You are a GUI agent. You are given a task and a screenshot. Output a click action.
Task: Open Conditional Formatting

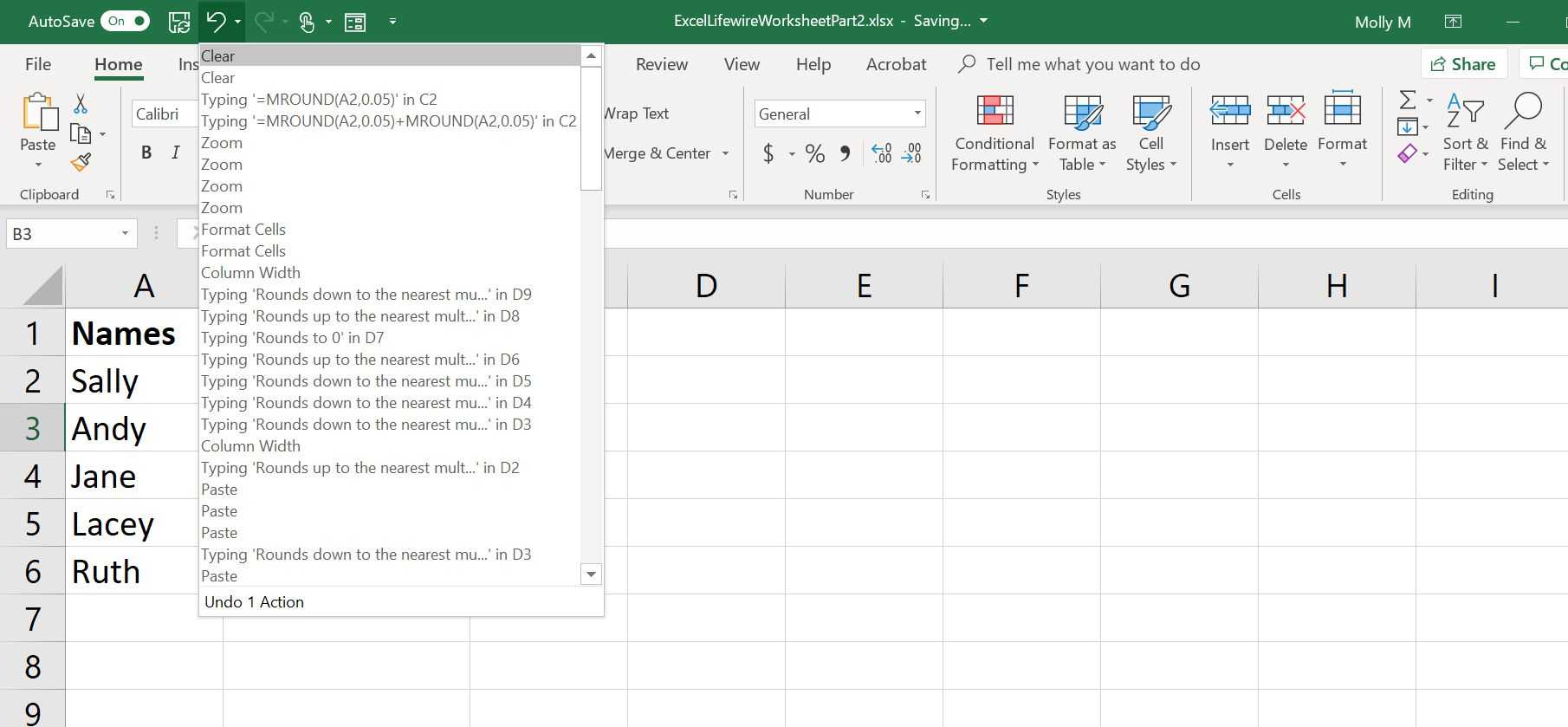click(995, 133)
